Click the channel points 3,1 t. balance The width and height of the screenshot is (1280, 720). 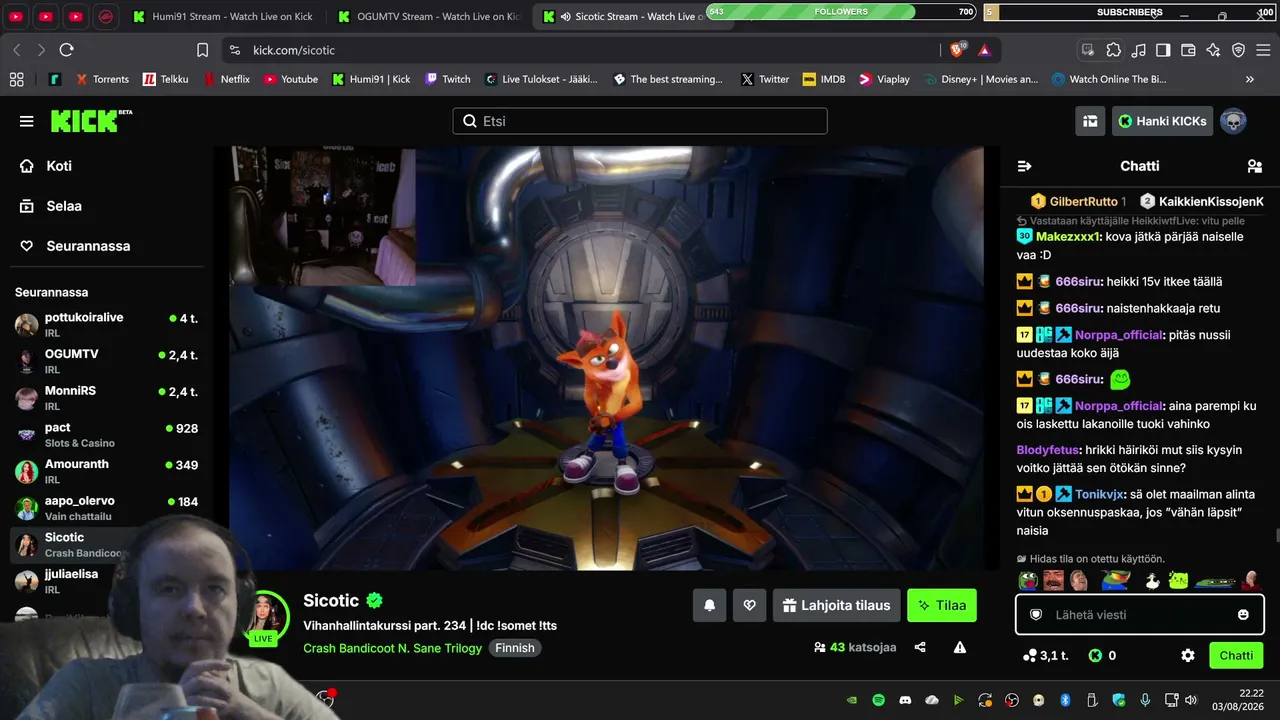click(1045, 656)
